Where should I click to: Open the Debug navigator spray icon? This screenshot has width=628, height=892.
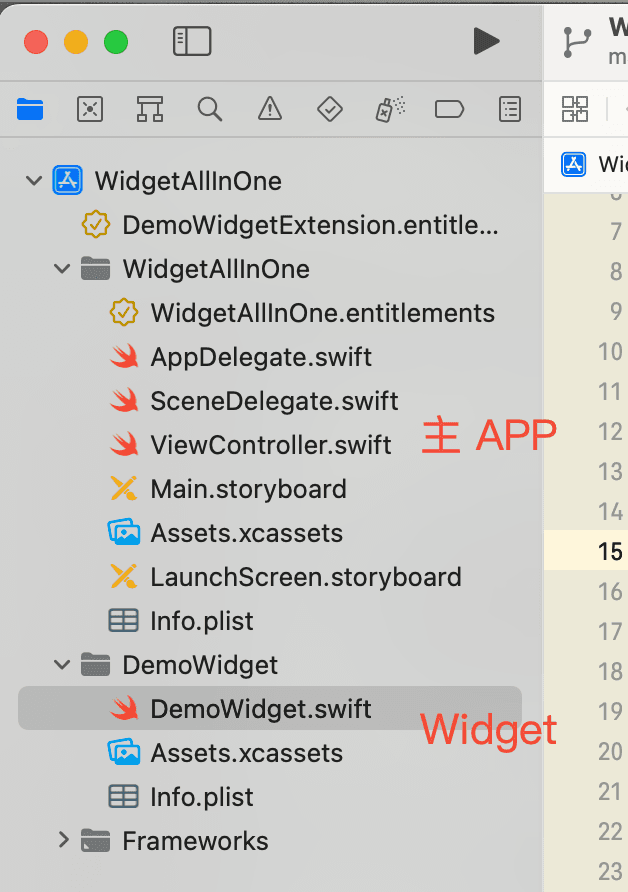pos(390,109)
